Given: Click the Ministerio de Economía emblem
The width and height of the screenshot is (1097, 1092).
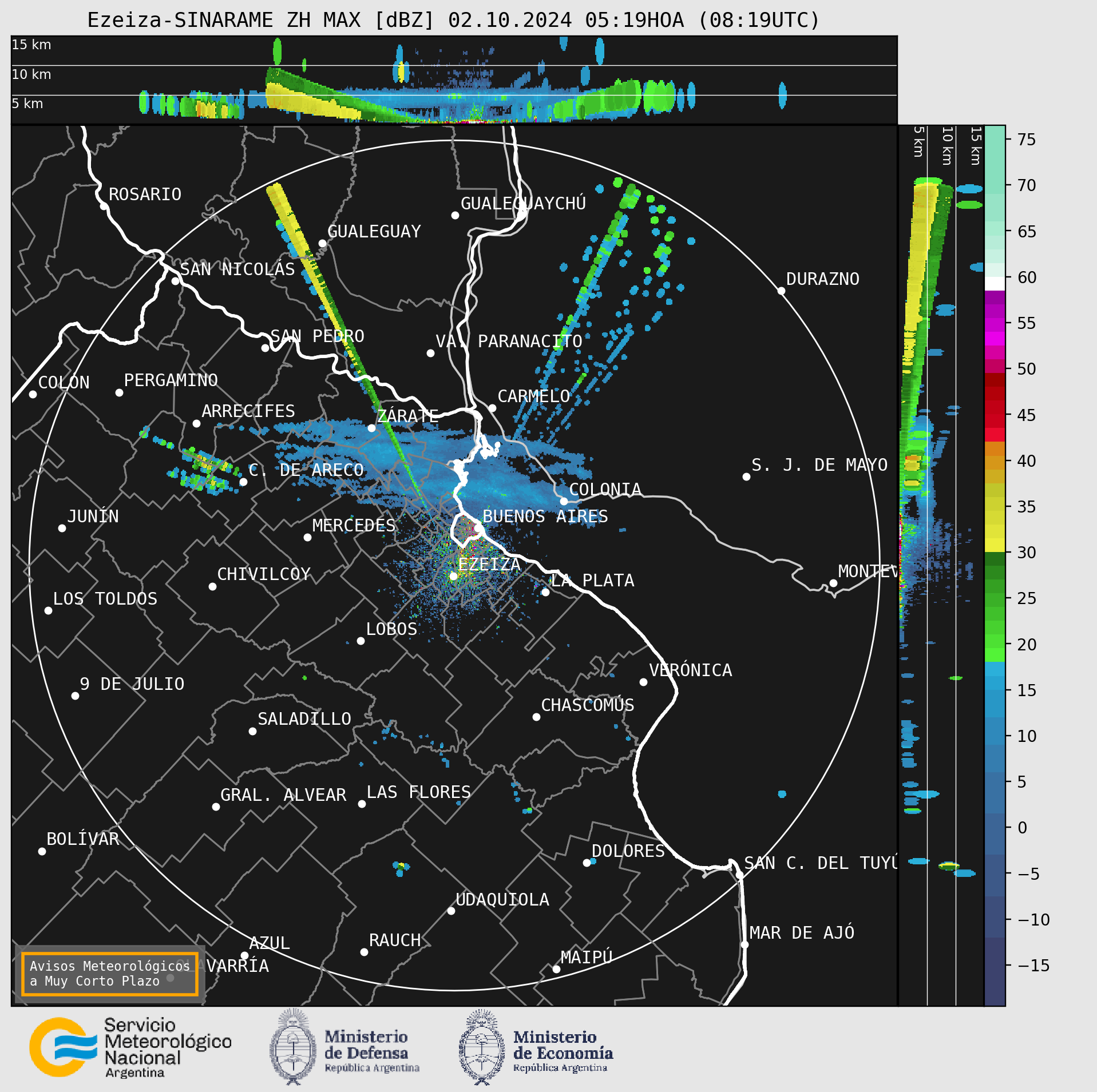Looking at the screenshot, I should [482, 1047].
